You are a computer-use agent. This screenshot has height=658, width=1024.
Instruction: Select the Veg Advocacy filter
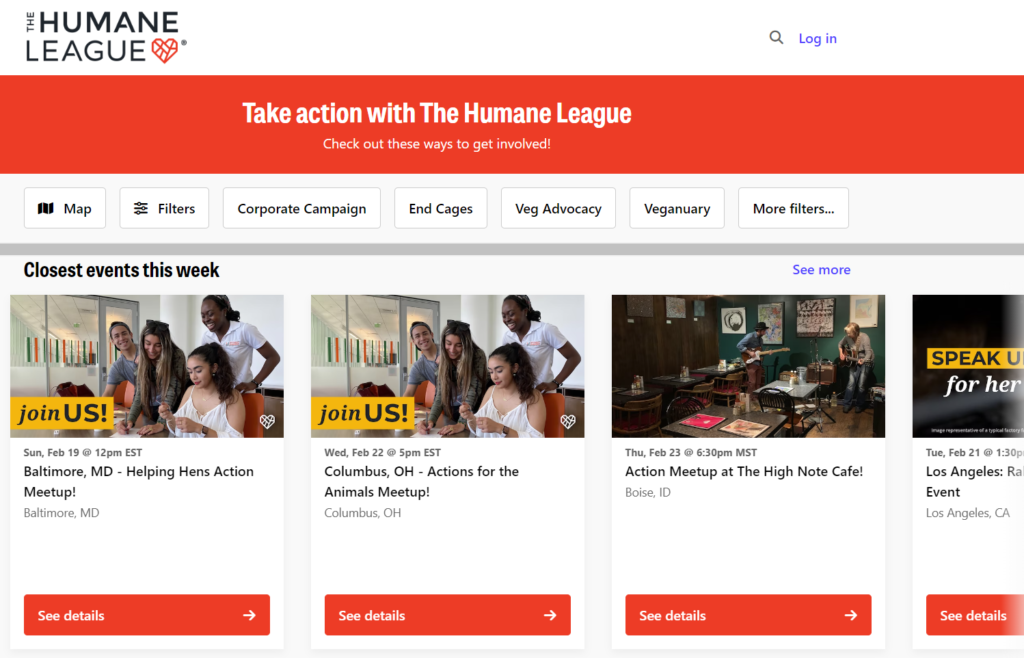tap(558, 208)
